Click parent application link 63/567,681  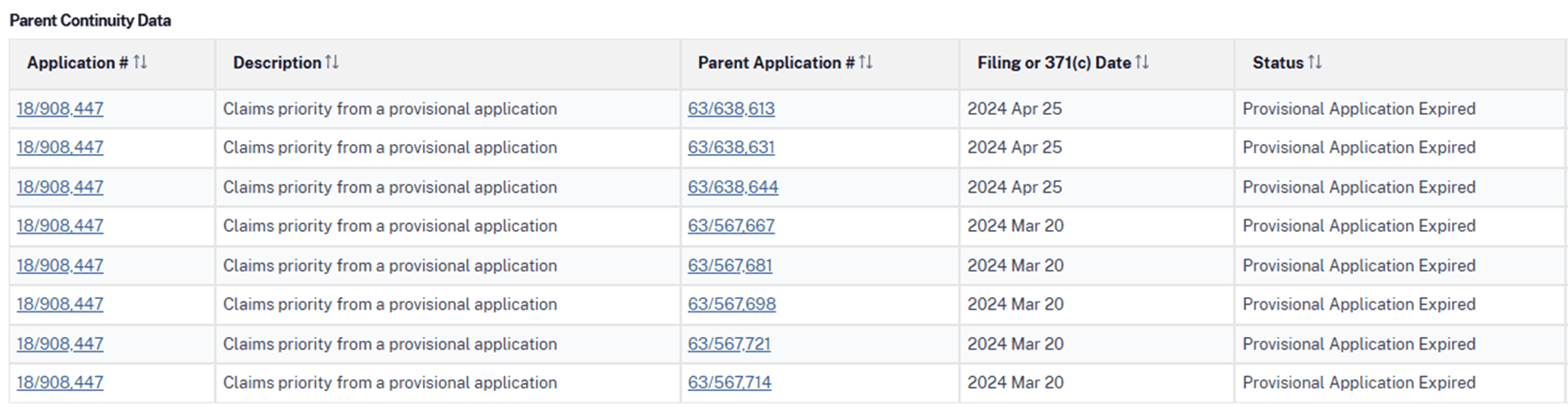click(x=730, y=265)
